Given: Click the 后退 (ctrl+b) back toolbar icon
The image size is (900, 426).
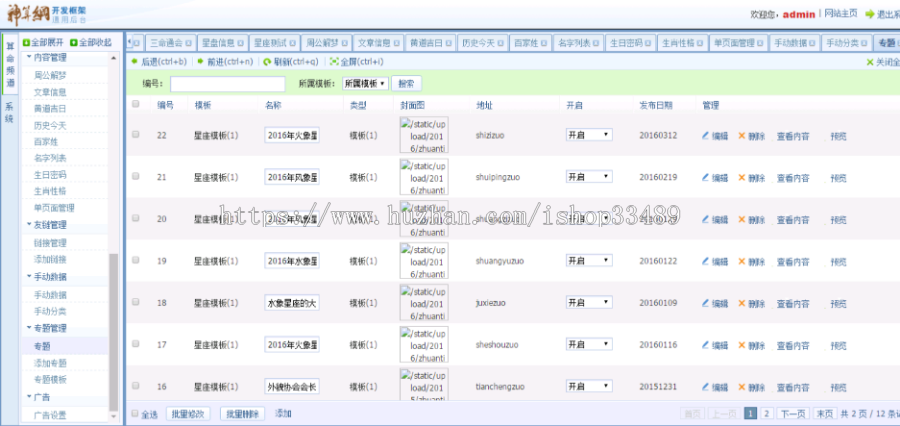Looking at the screenshot, I should 134,61.
